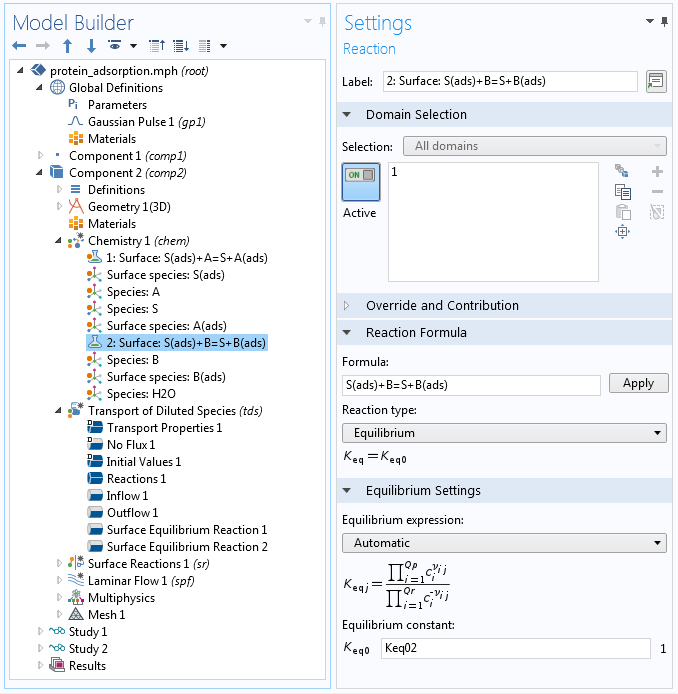Open the Equilibrium expression Automatic dropdown
The image size is (678, 694).
click(504, 543)
